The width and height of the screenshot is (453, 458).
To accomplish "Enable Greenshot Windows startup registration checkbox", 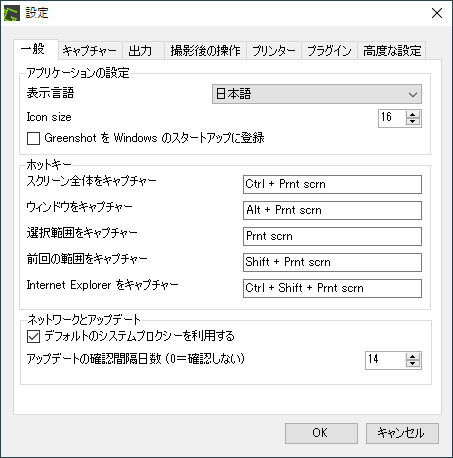I will pyautogui.click(x=33, y=138).
